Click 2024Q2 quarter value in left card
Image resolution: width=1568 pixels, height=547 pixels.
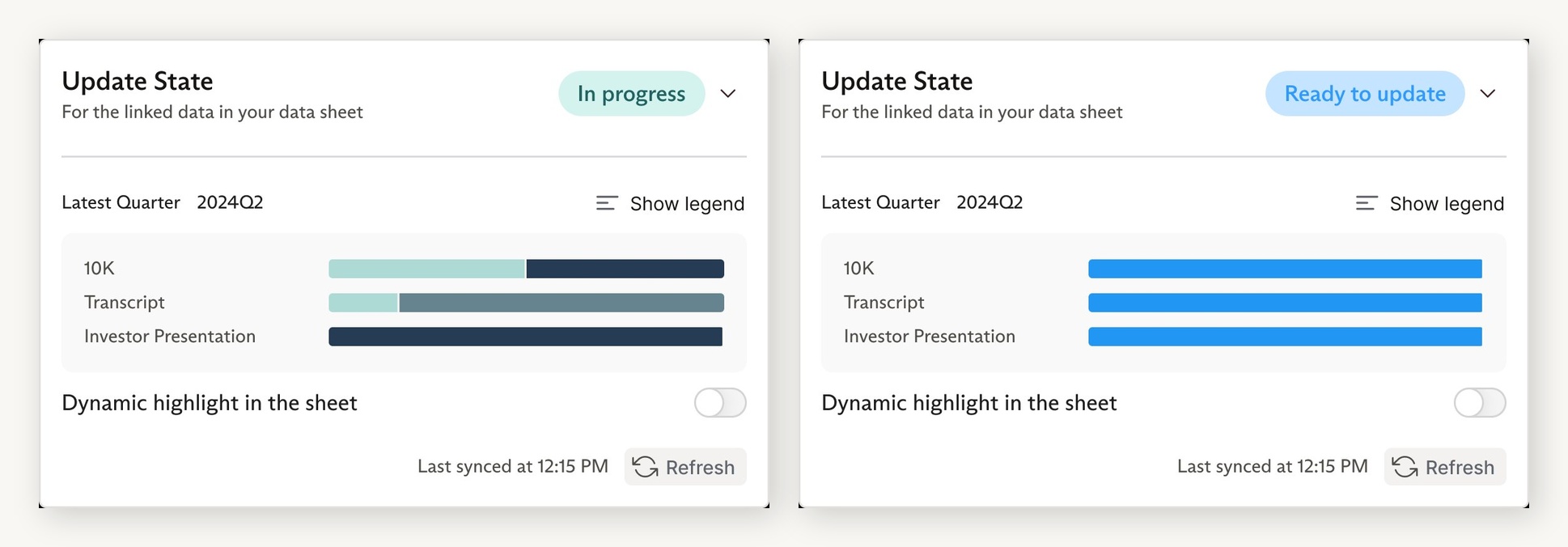coord(230,202)
